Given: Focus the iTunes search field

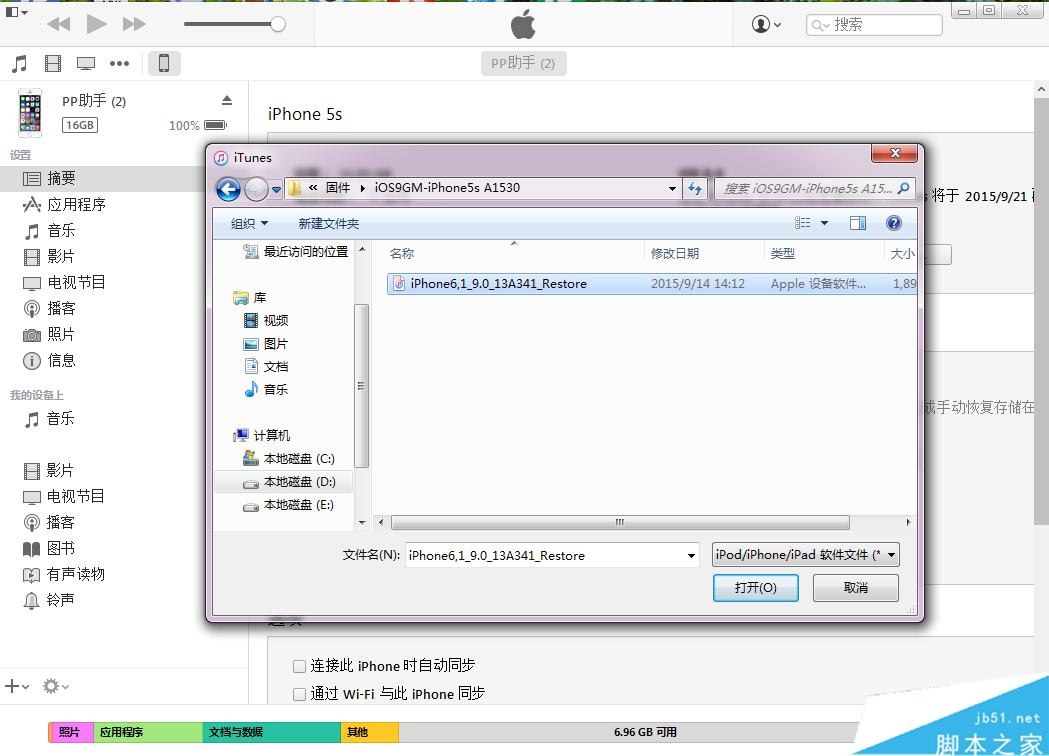Looking at the screenshot, I should [874, 25].
